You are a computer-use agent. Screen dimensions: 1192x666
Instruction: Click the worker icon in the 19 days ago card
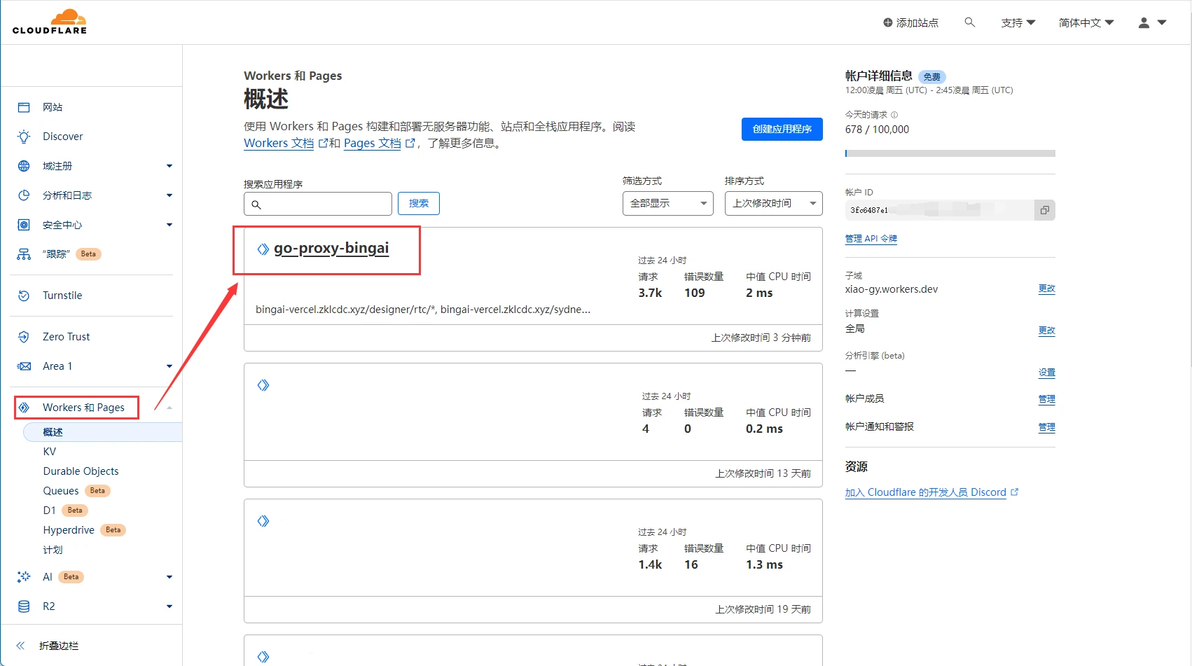pyautogui.click(x=263, y=521)
